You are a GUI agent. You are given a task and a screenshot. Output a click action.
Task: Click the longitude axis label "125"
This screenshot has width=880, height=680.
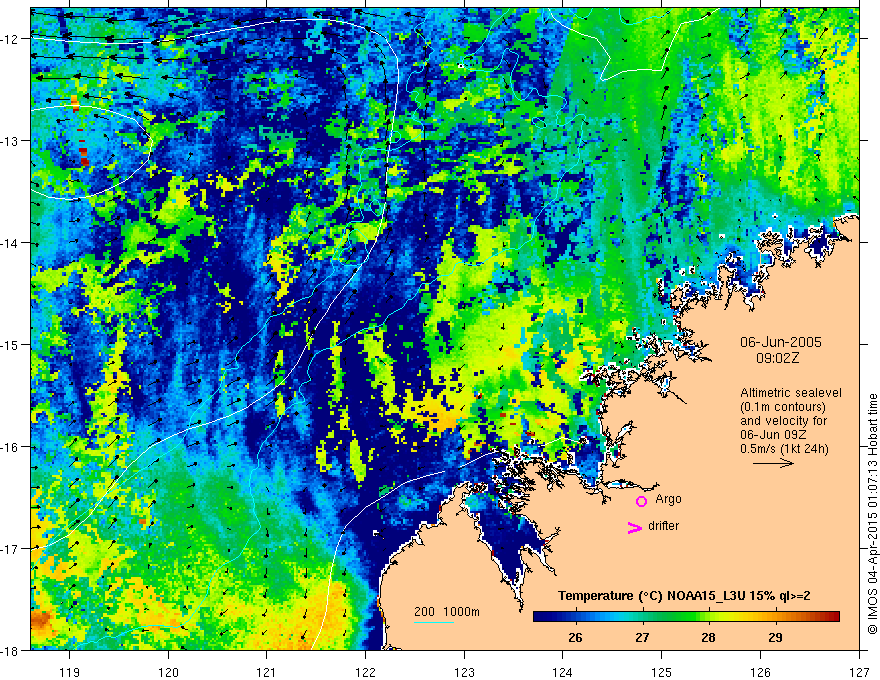661,672
